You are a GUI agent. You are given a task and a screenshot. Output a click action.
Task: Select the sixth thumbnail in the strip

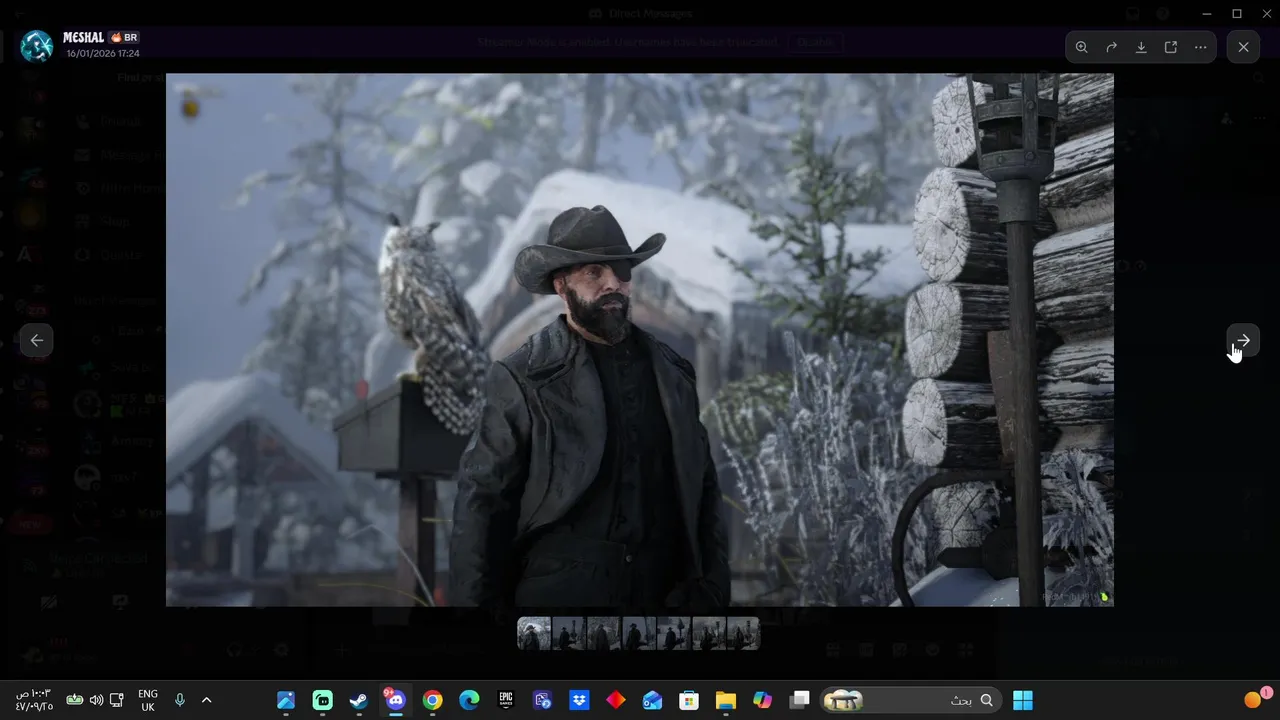point(709,634)
